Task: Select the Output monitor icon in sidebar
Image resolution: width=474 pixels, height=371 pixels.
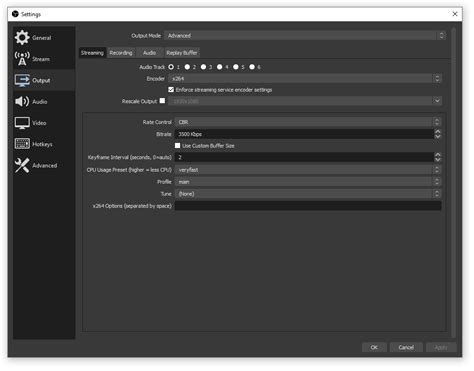Action: [22, 80]
